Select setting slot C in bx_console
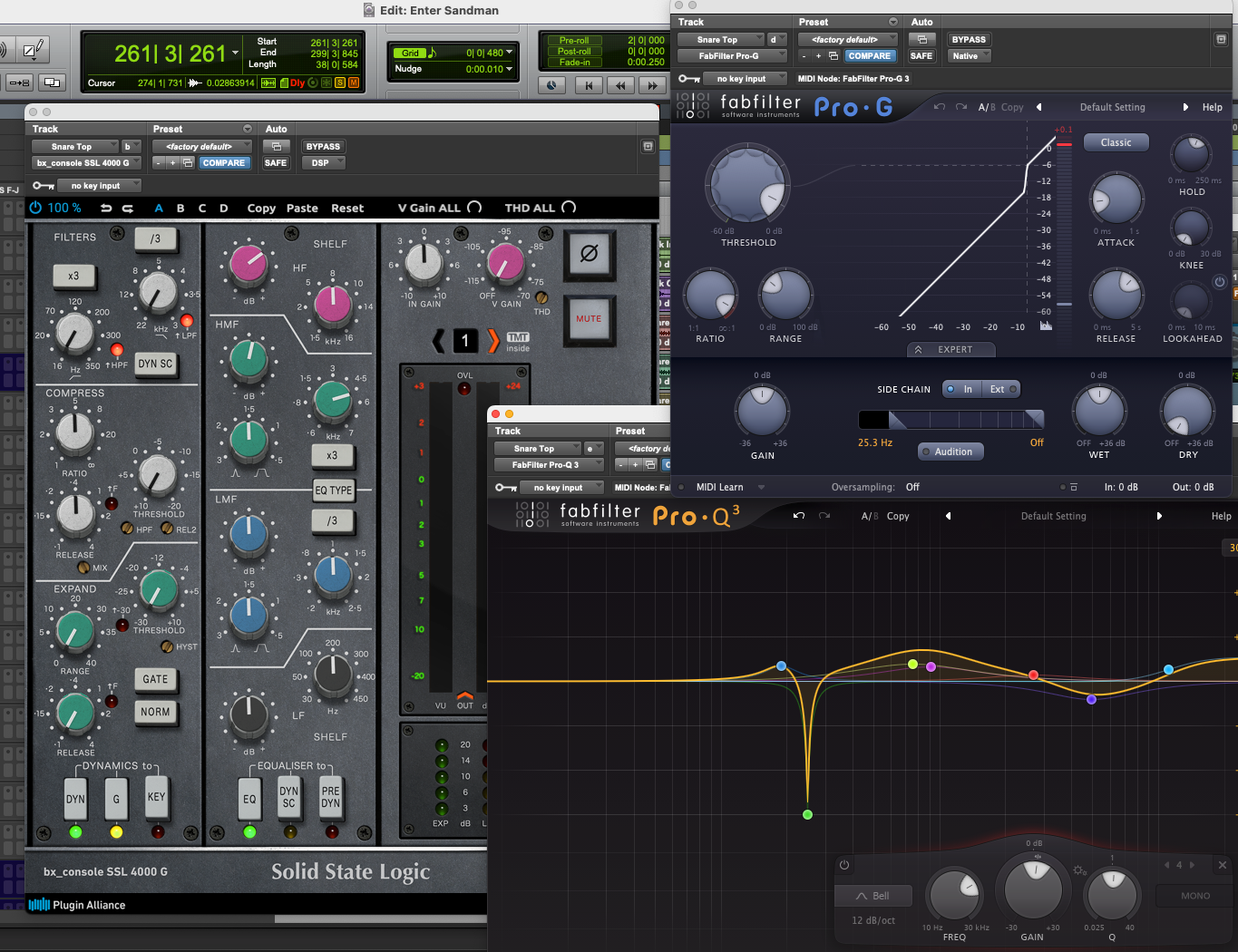The width and height of the screenshot is (1238, 952). (x=202, y=208)
